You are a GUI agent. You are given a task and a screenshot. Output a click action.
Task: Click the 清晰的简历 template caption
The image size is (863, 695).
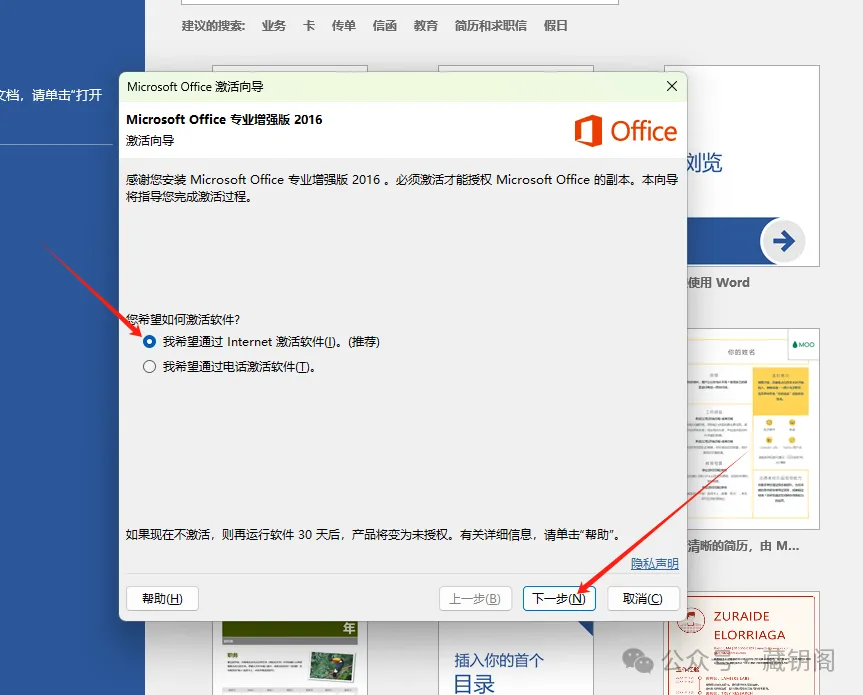pos(743,546)
